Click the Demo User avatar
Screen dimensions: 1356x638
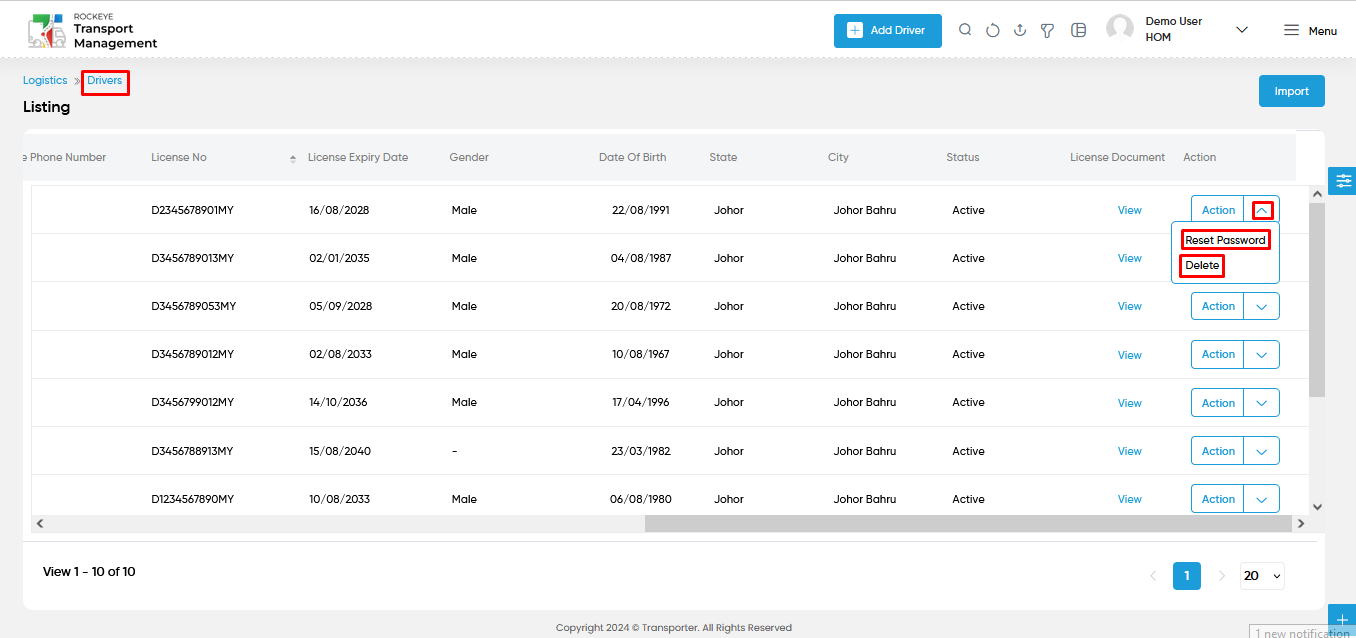[1120, 29]
